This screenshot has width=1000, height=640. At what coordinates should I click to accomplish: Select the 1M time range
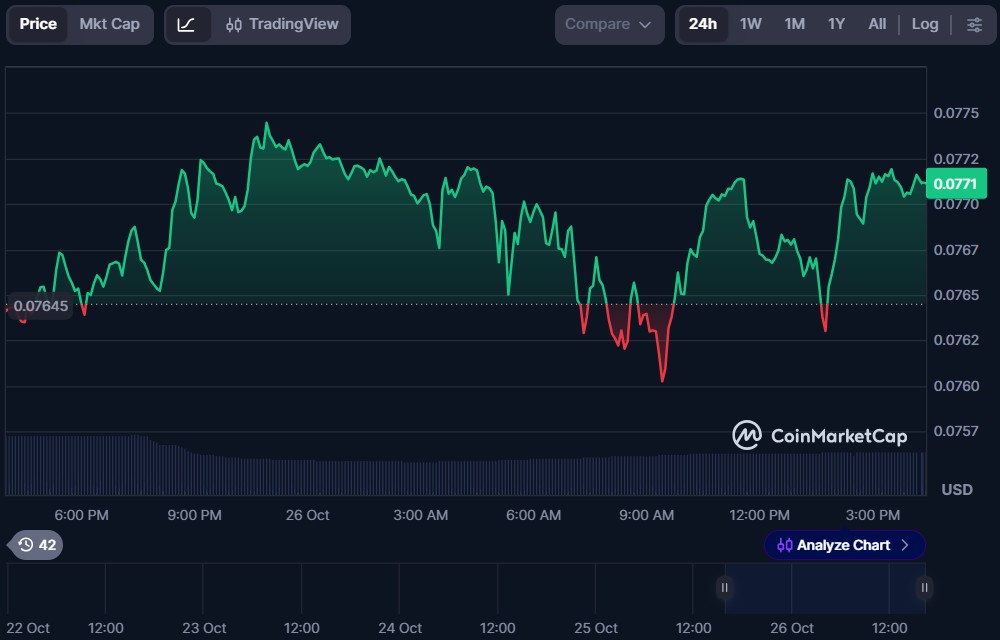[x=795, y=24]
